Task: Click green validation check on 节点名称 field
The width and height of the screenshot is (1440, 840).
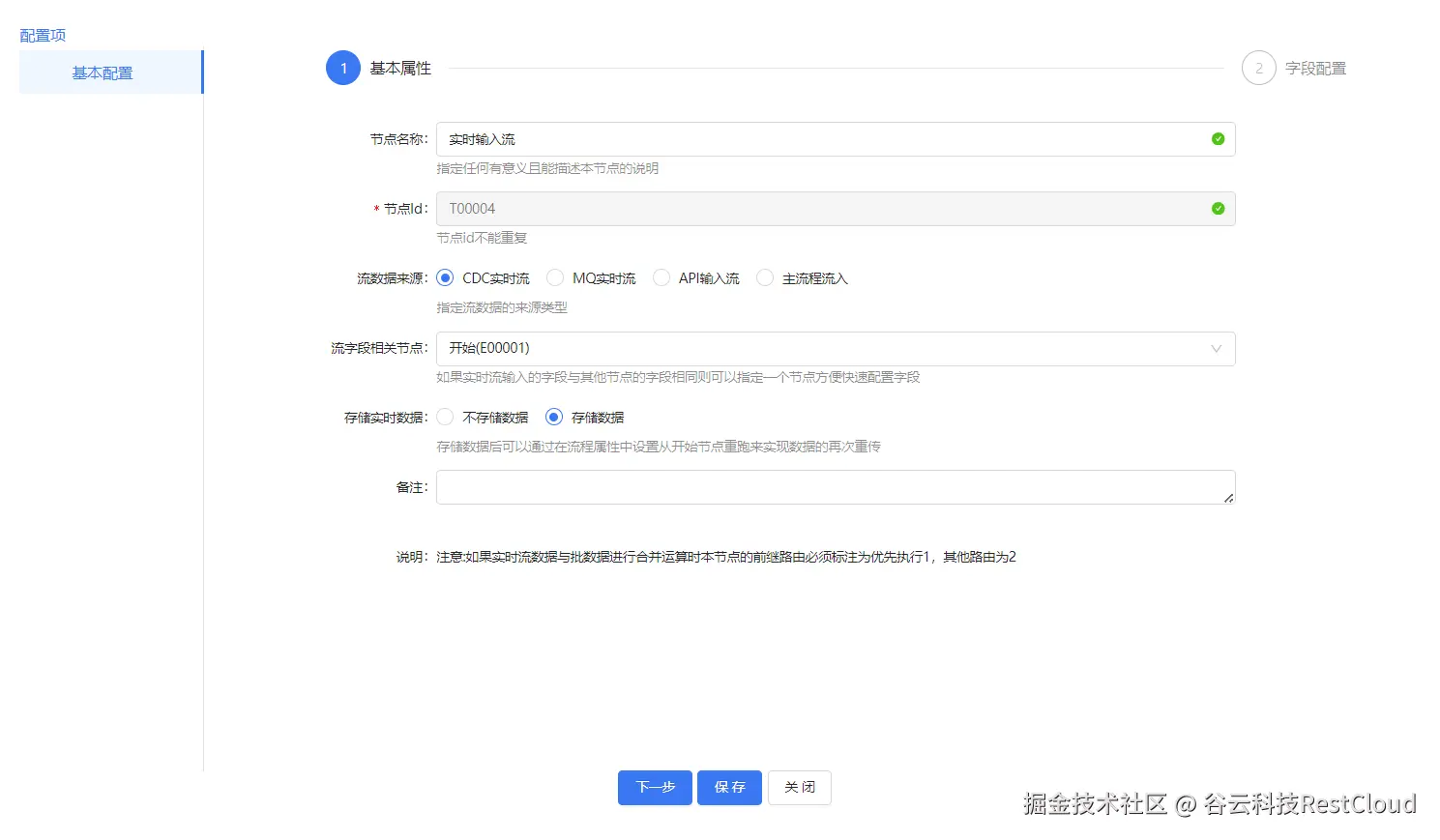Action: click(1218, 139)
